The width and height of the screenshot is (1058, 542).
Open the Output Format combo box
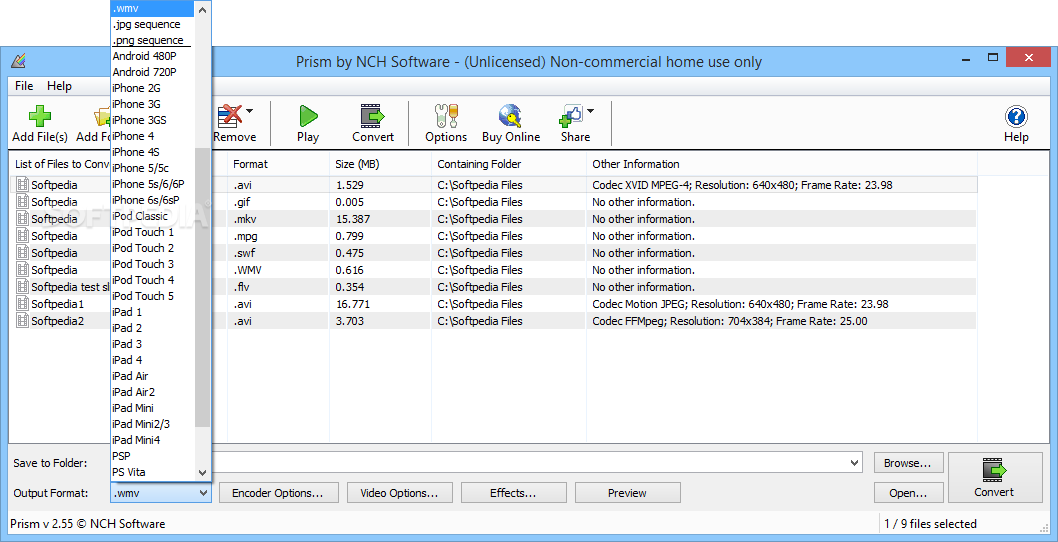pyautogui.click(x=161, y=493)
